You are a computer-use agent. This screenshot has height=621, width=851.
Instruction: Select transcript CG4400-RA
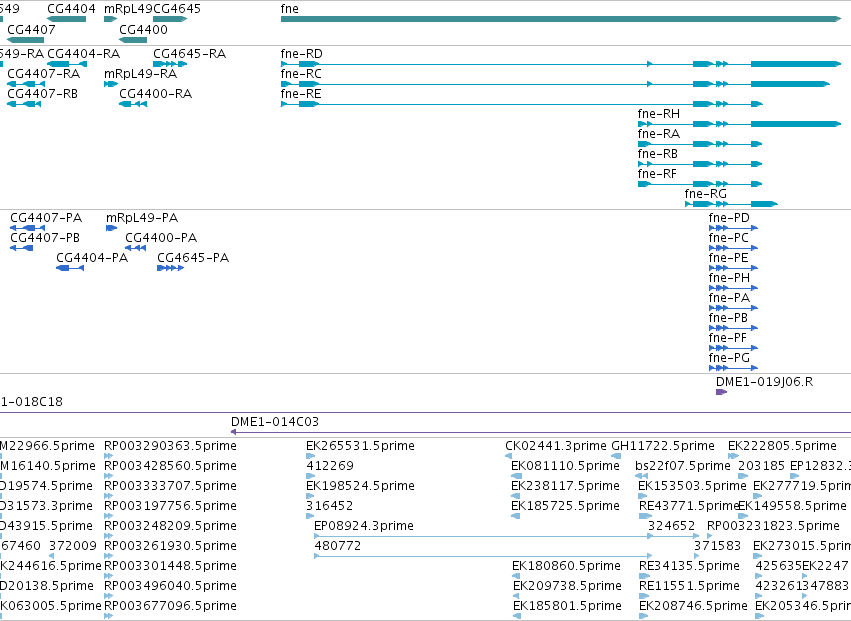tap(155, 94)
